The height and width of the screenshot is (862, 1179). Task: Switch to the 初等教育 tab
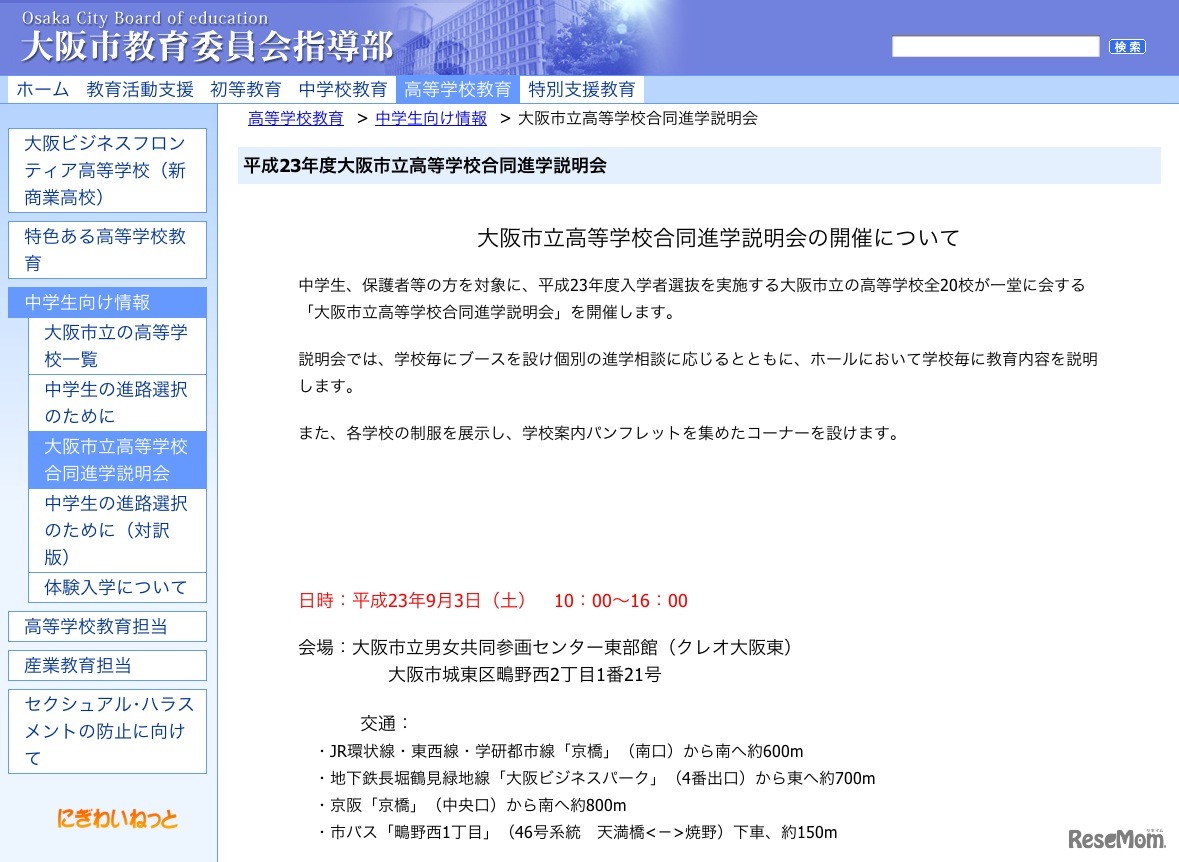coord(246,89)
